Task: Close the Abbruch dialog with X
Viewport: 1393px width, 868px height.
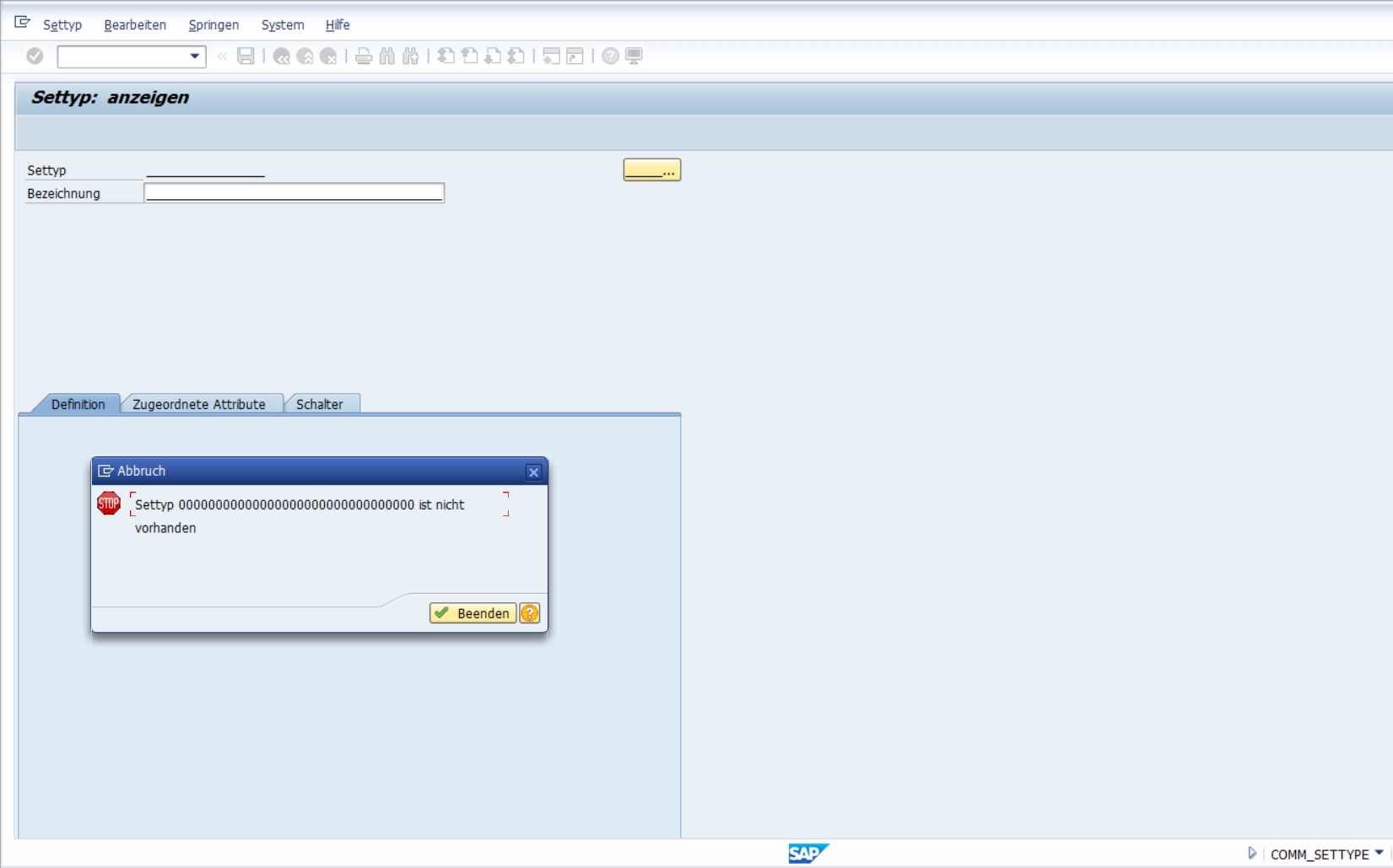Action: (533, 472)
